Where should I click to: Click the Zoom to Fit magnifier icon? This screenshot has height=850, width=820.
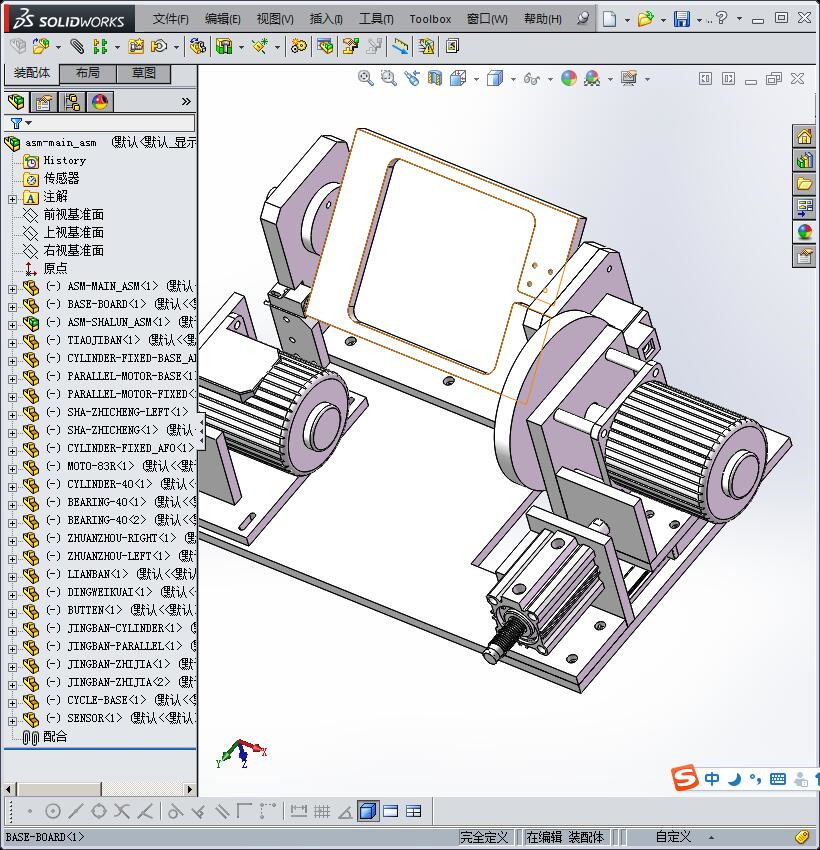[x=366, y=78]
